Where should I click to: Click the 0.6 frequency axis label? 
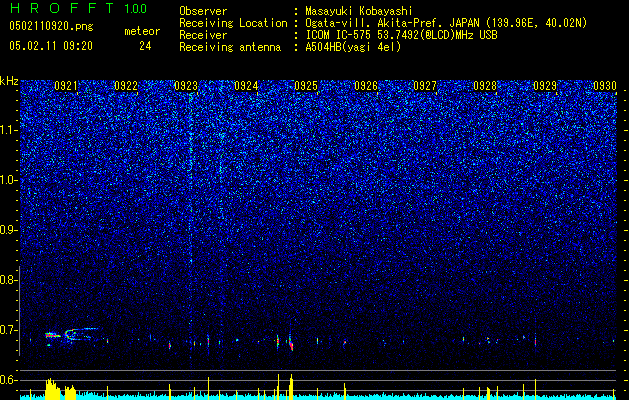8,380
